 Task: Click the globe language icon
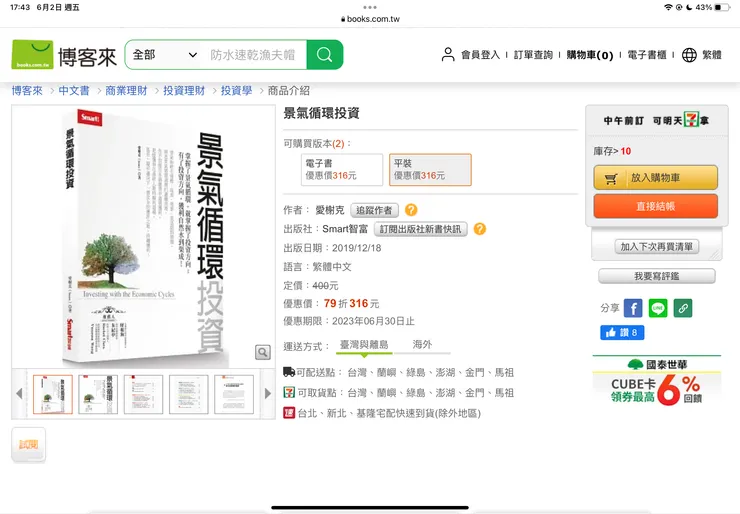click(x=689, y=55)
